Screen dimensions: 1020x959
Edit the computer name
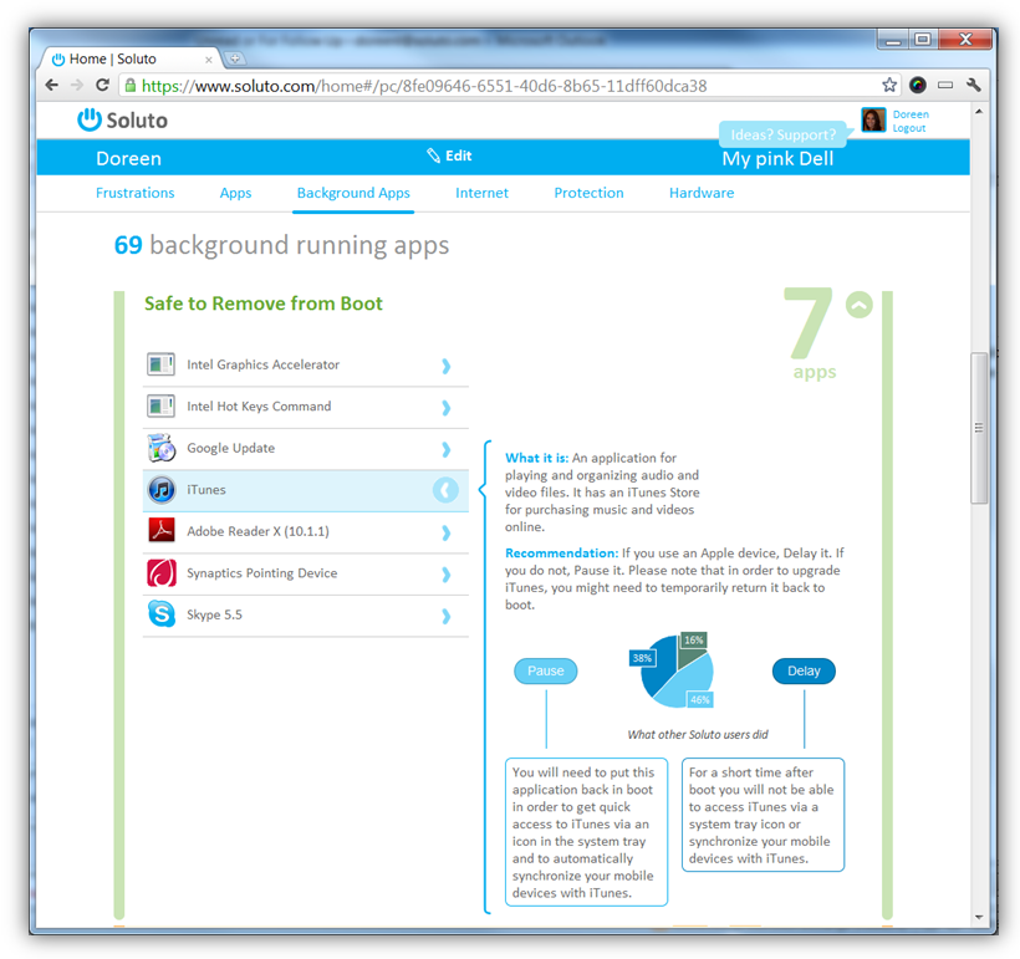click(x=450, y=155)
